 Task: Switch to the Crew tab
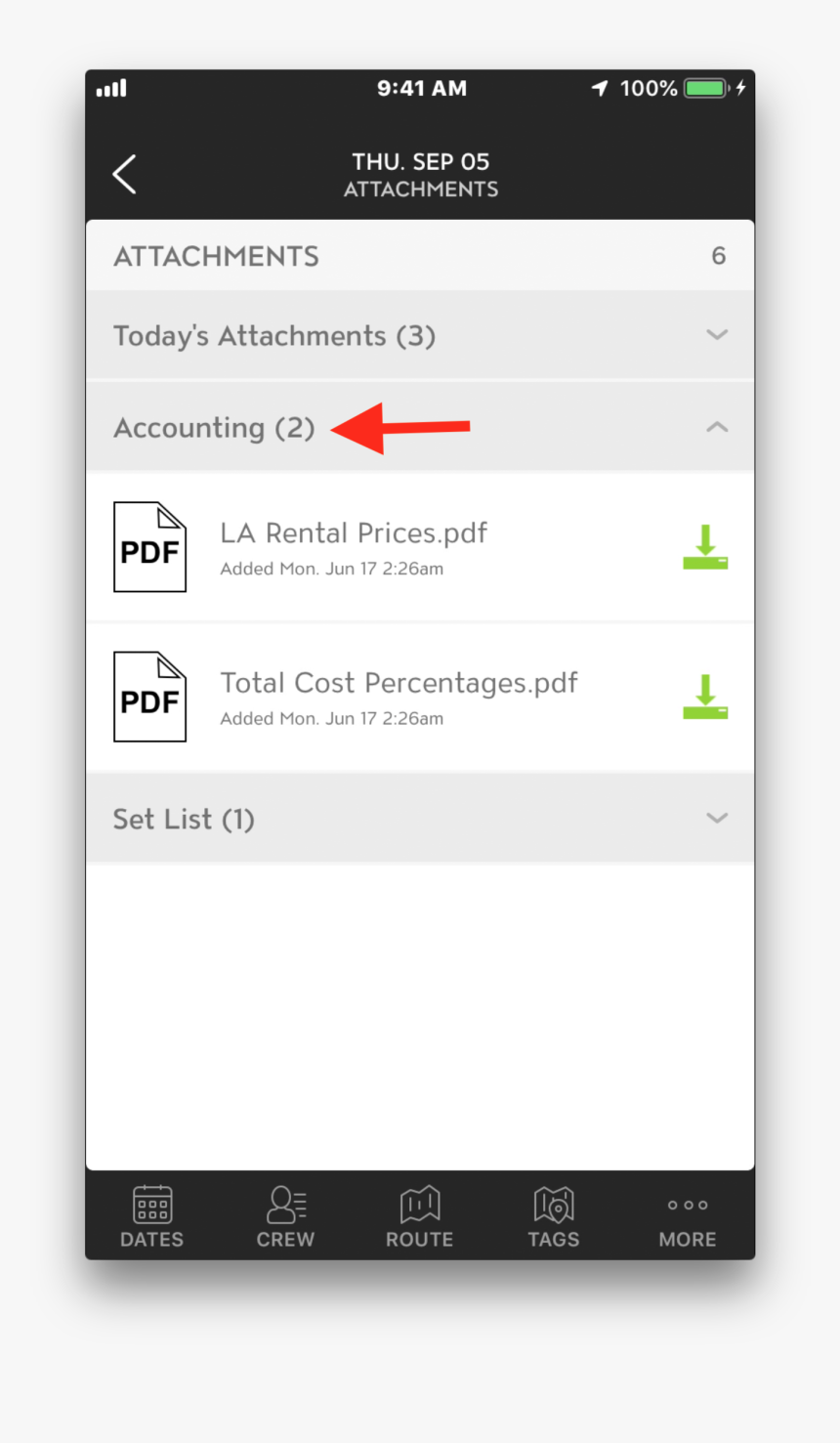pos(285,1216)
